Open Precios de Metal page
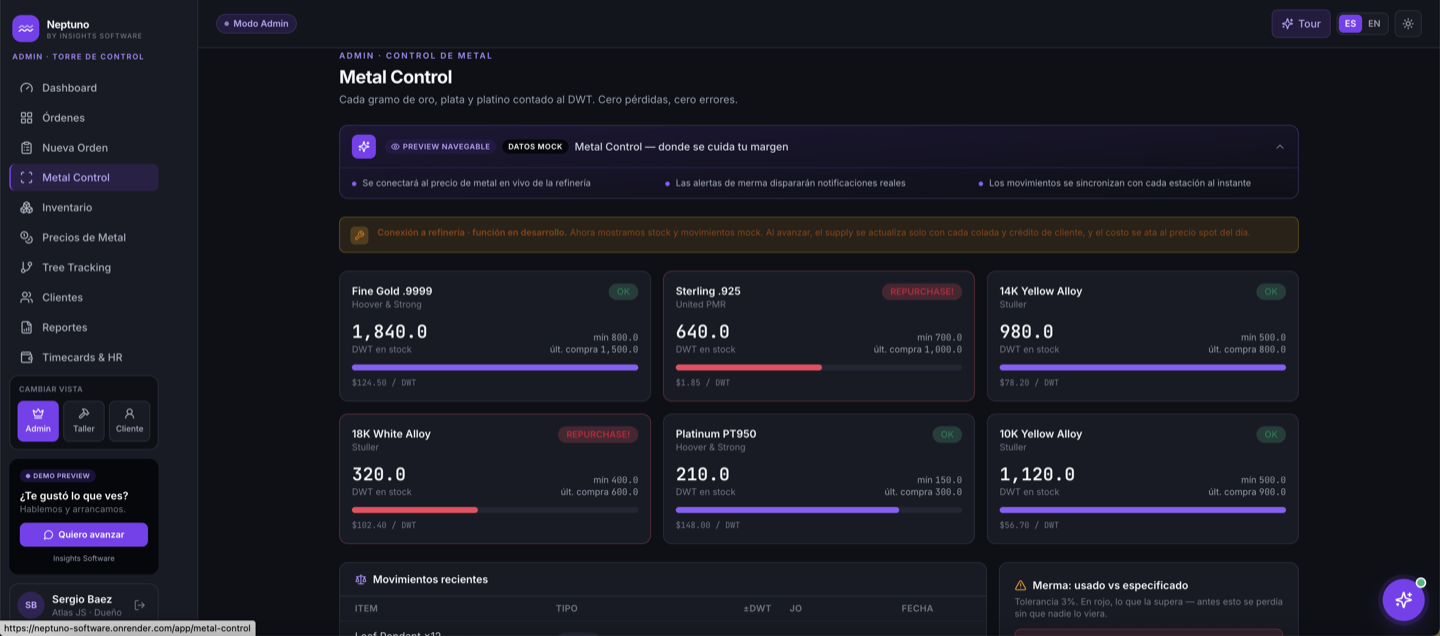This screenshot has height=636, width=1440. [x=84, y=238]
